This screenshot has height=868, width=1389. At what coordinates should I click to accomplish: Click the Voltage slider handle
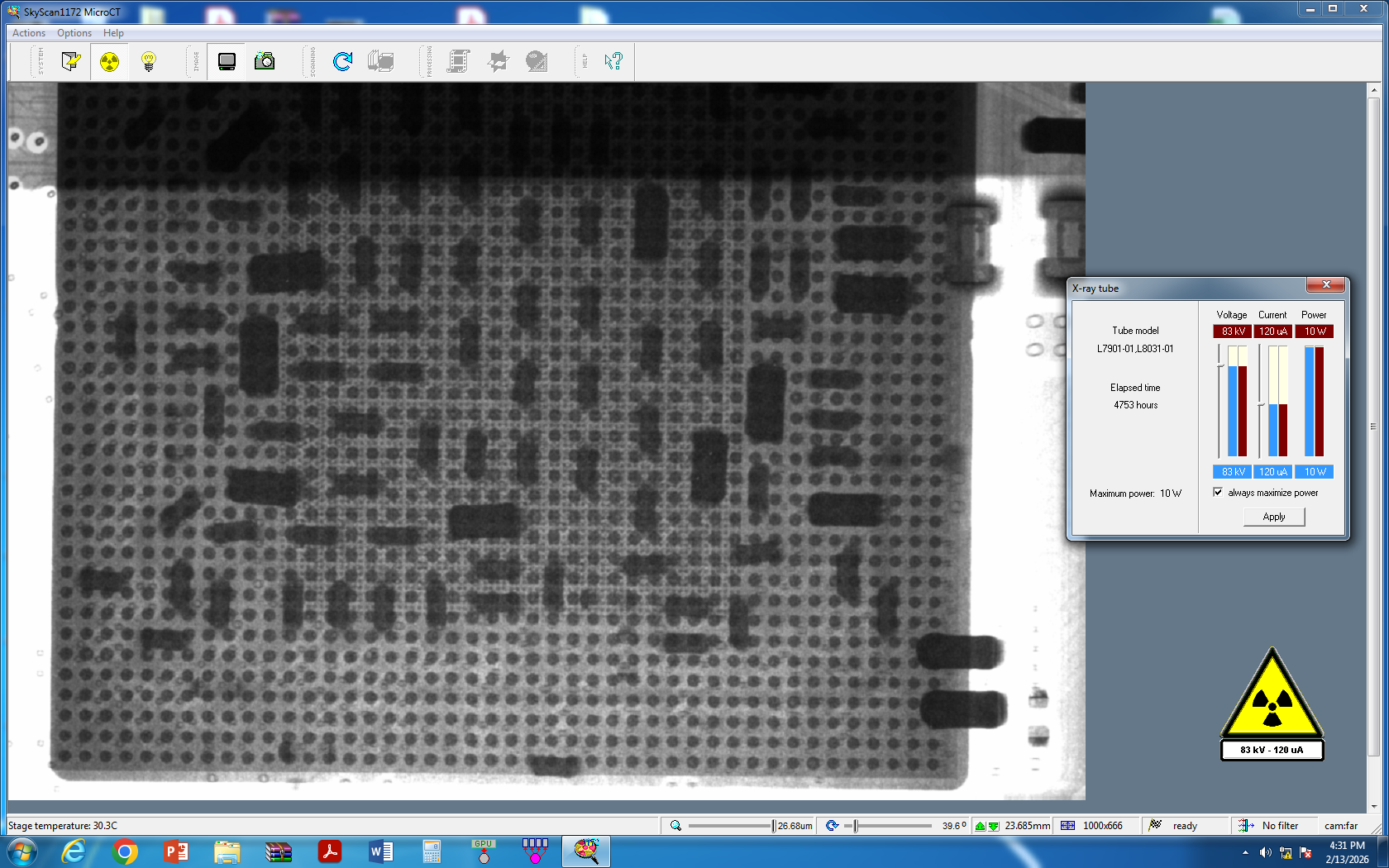pyautogui.click(x=1220, y=364)
